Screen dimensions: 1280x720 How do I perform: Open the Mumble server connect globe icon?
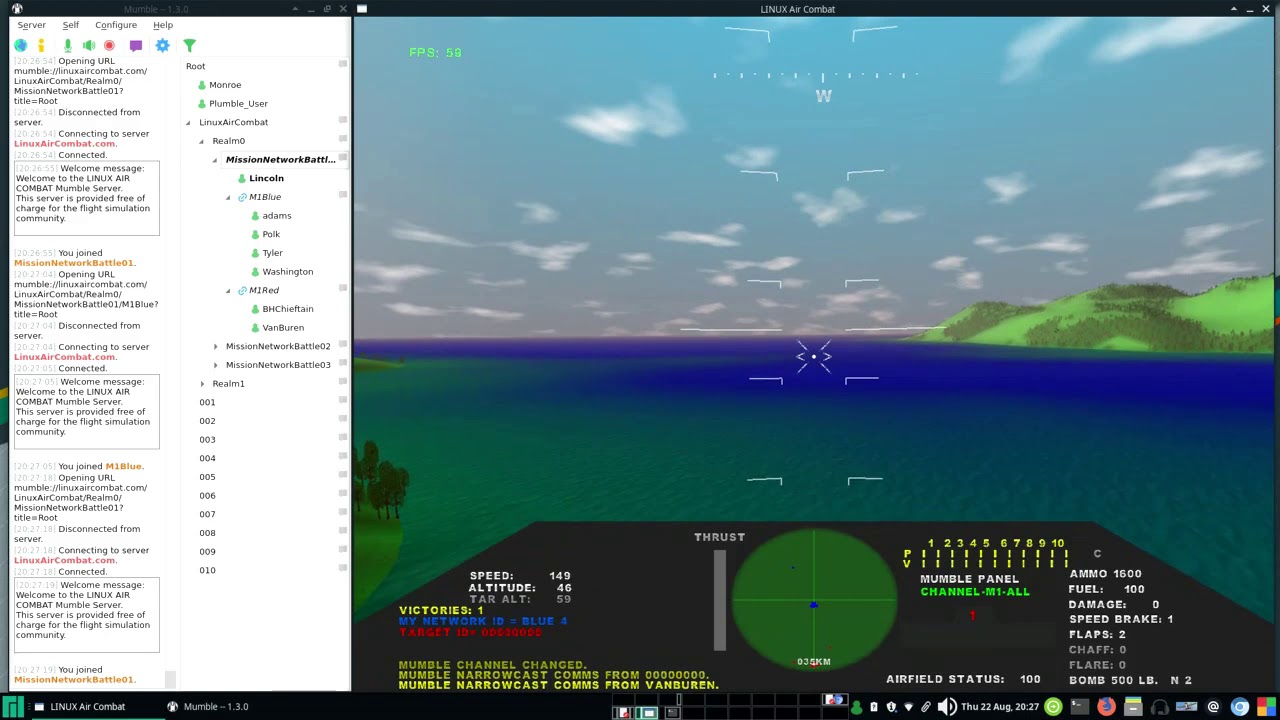pos(21,45)
